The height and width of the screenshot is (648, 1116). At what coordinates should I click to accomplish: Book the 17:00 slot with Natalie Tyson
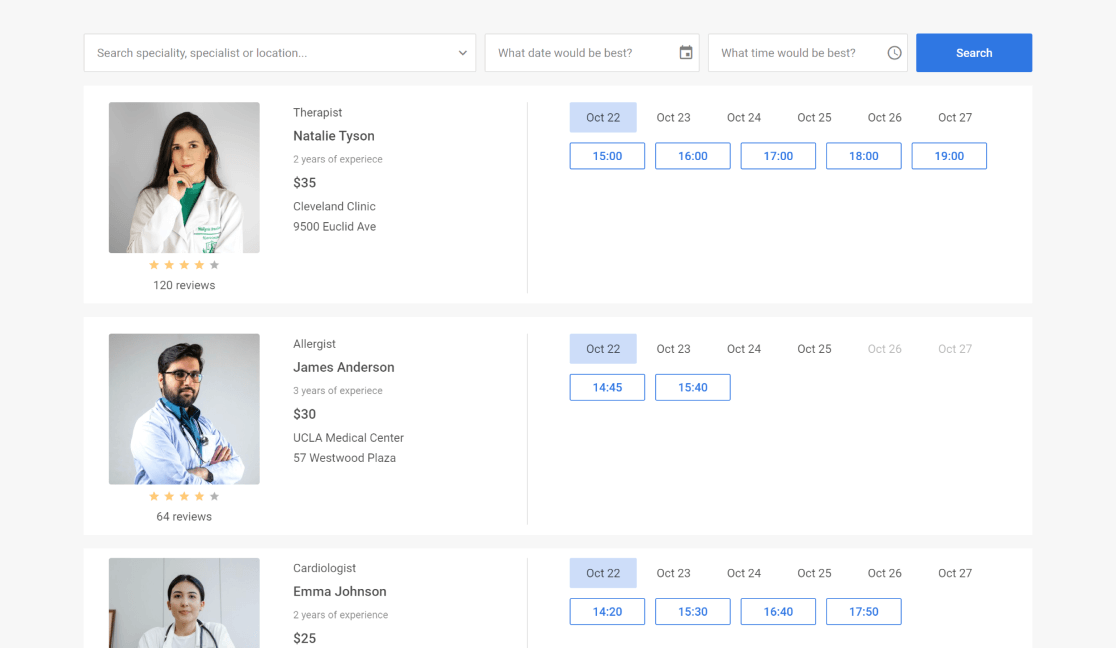[778, 156]
